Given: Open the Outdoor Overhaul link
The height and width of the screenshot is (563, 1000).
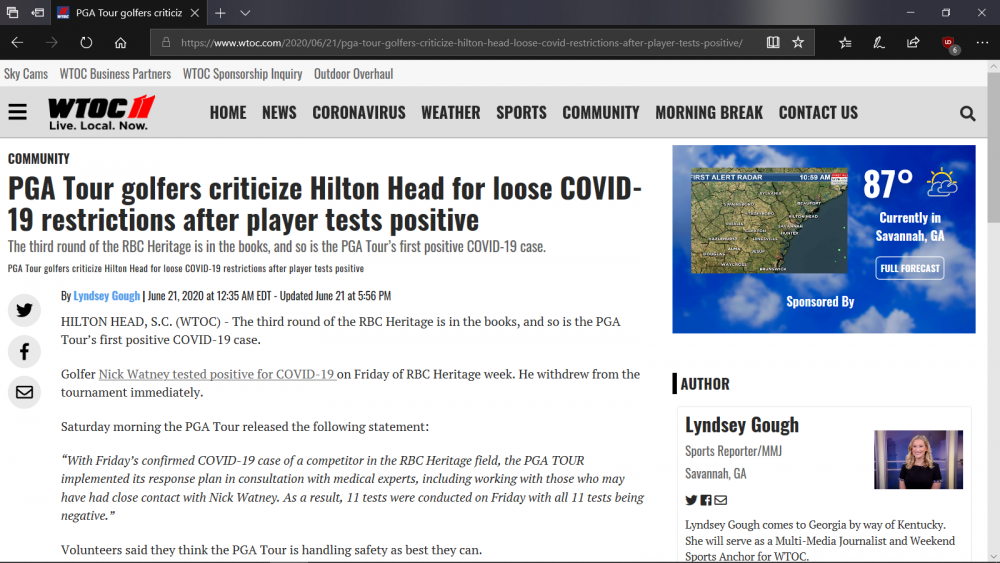Looking at the screenshot, I should [x=353, y=74].
